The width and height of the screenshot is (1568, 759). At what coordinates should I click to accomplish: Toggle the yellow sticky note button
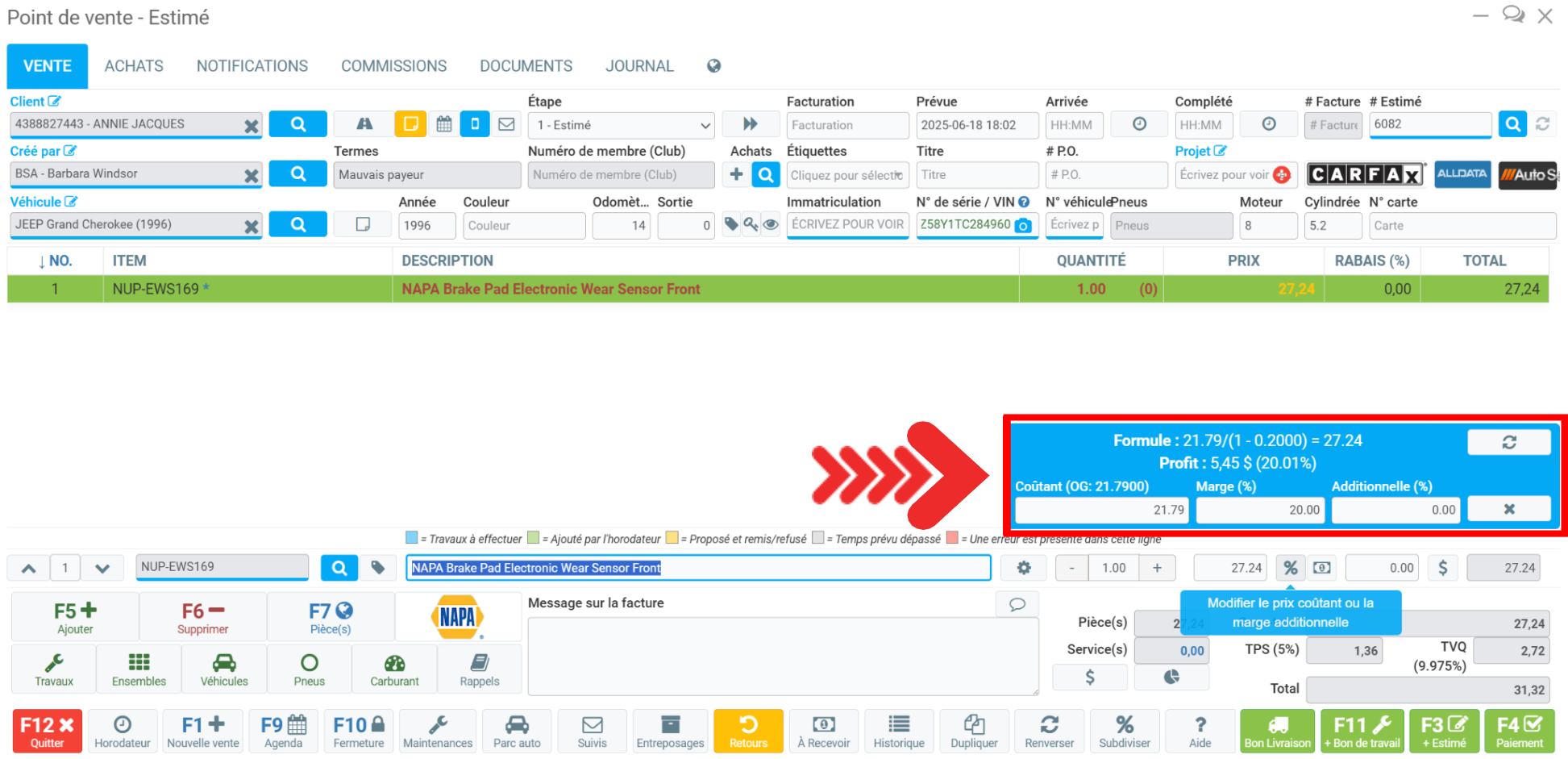pos(410,124)
